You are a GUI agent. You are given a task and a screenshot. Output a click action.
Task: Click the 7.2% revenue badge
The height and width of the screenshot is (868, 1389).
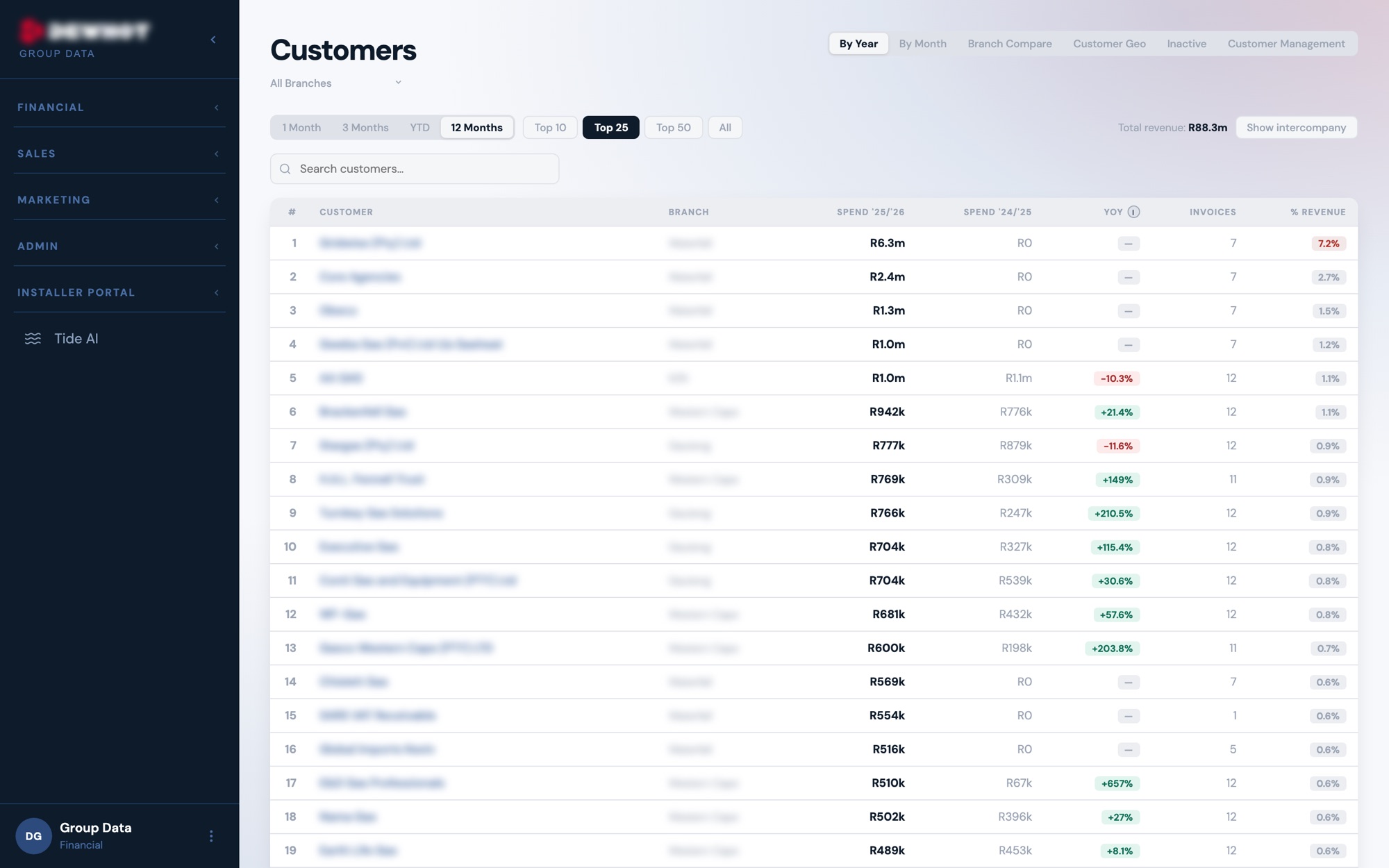(x=1329, y=244)
